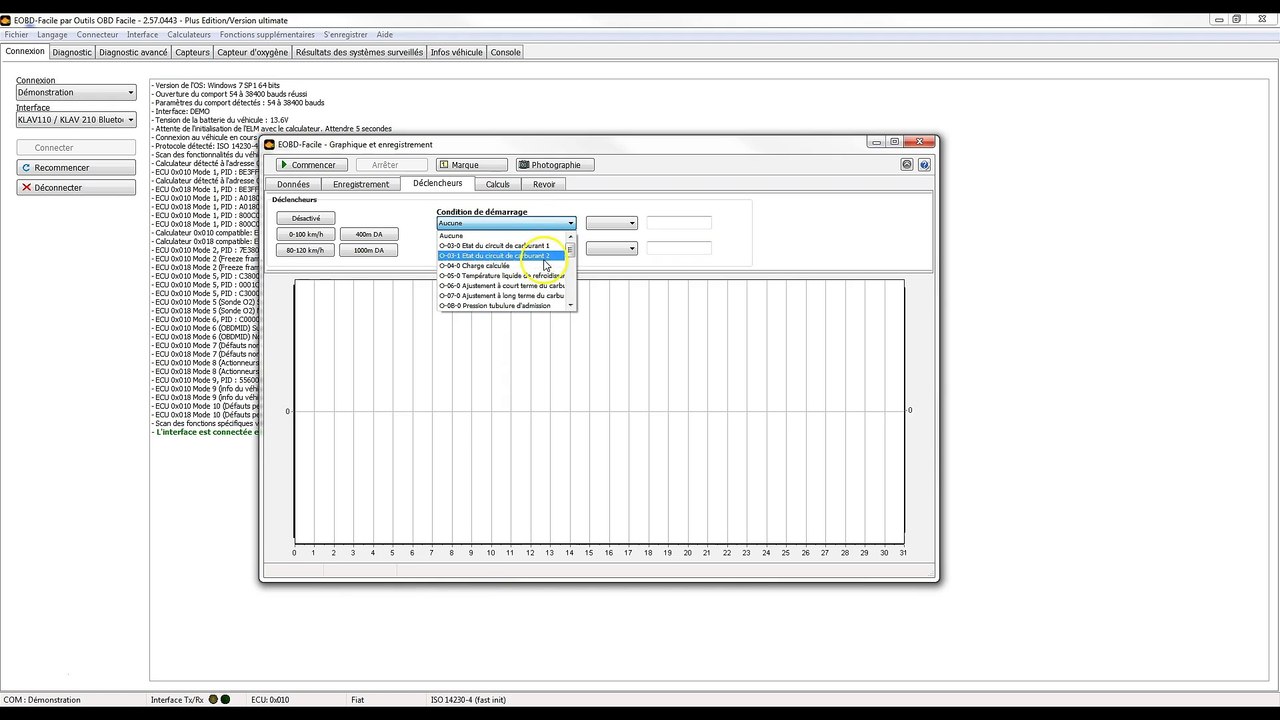Click the gray round icon beside help
Image resolution: width=1280 pixels, height=720 pixels.
(907, 165)
